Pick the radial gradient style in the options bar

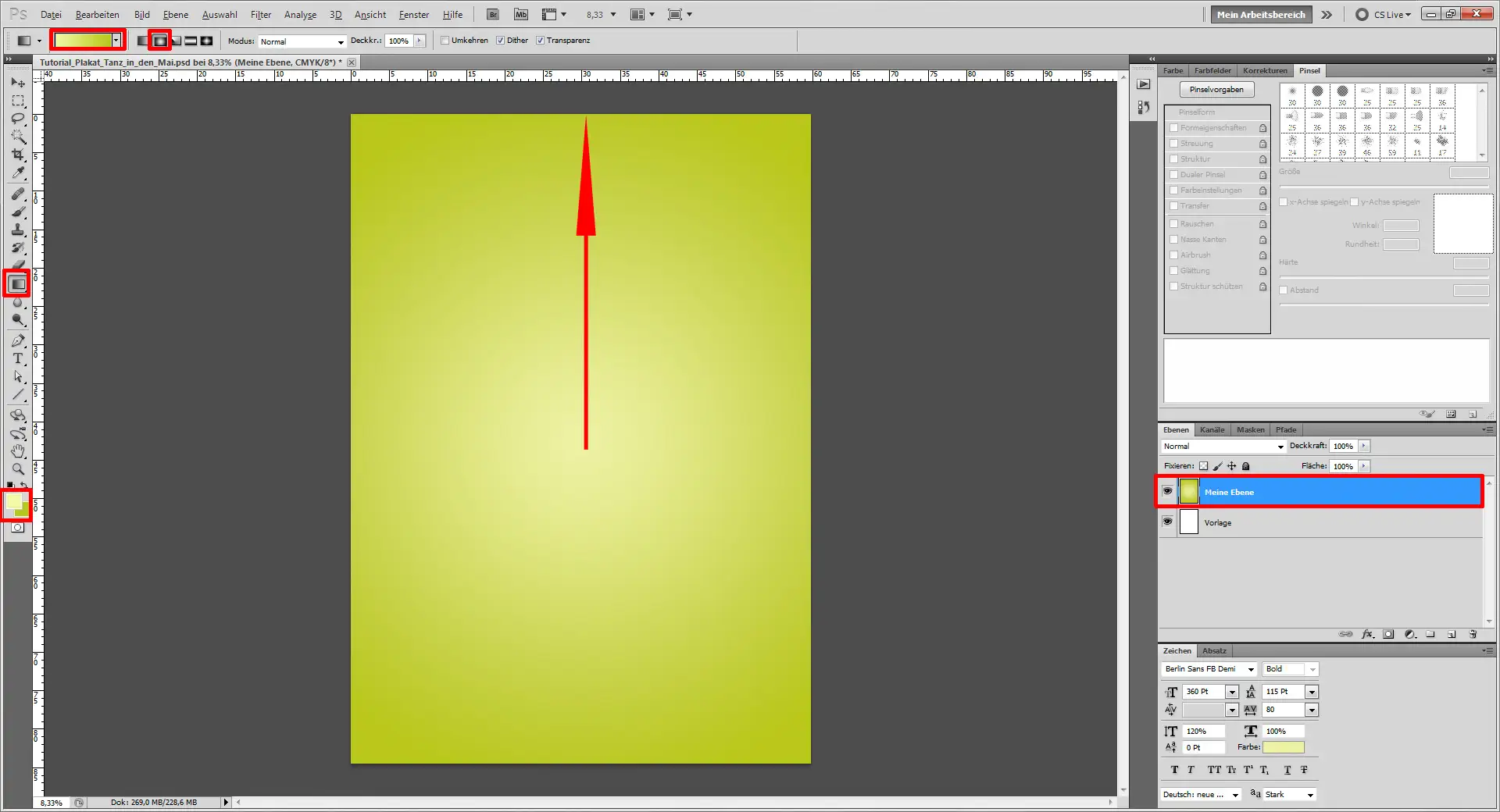click(x=161, y=40)
